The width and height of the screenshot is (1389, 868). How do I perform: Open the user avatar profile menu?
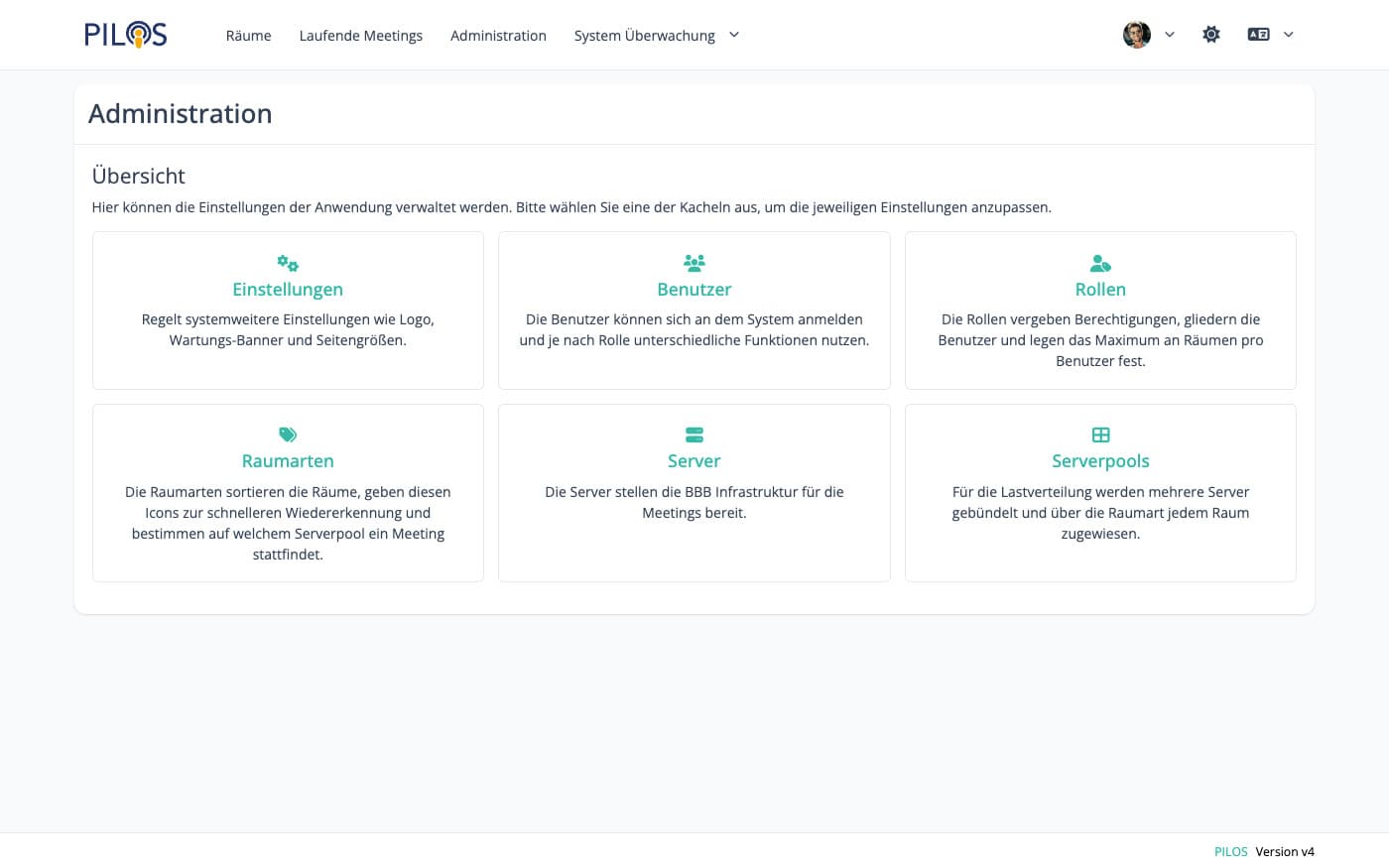(1137, 35)
